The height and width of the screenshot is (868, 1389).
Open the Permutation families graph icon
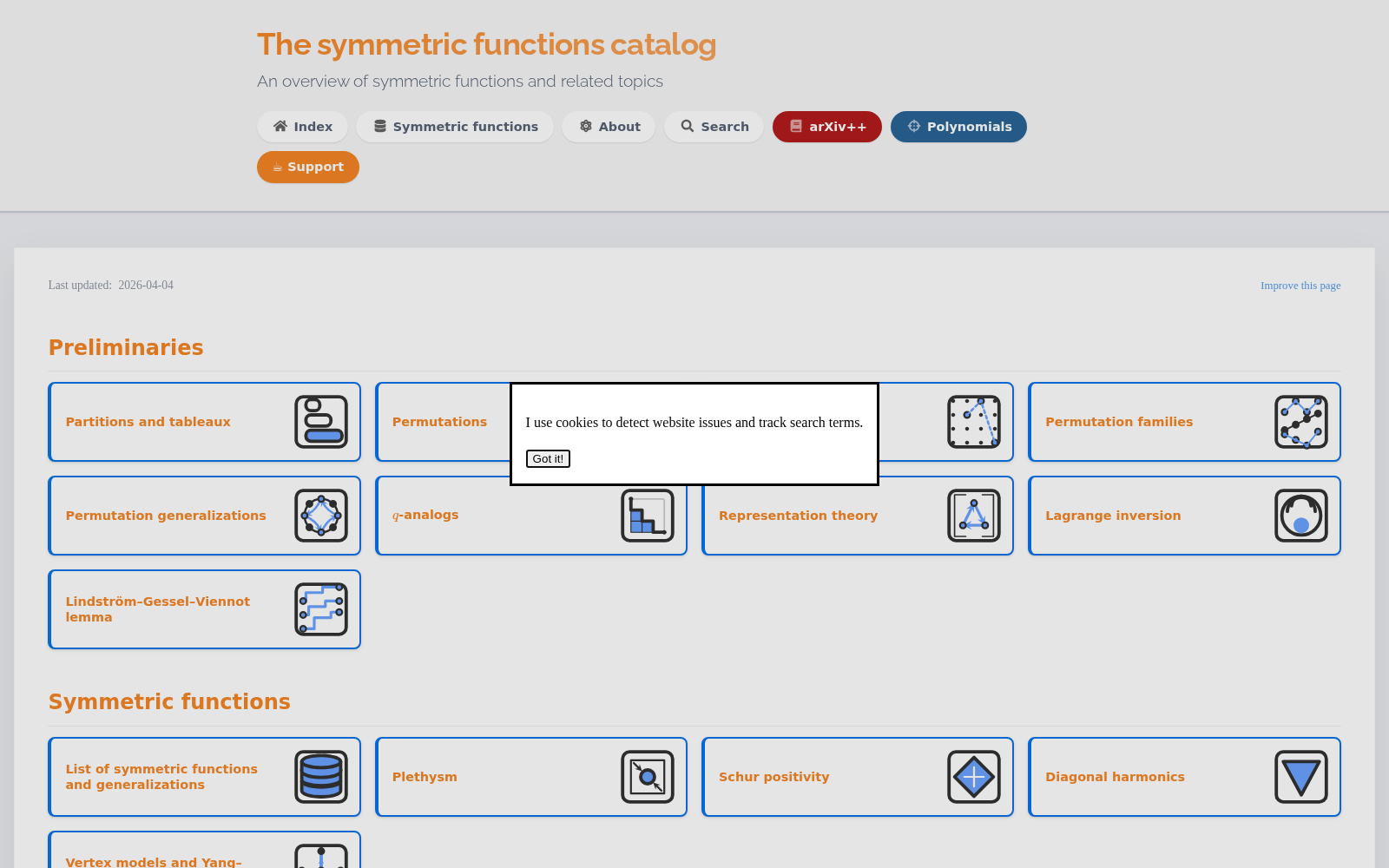pos(1301,422)
